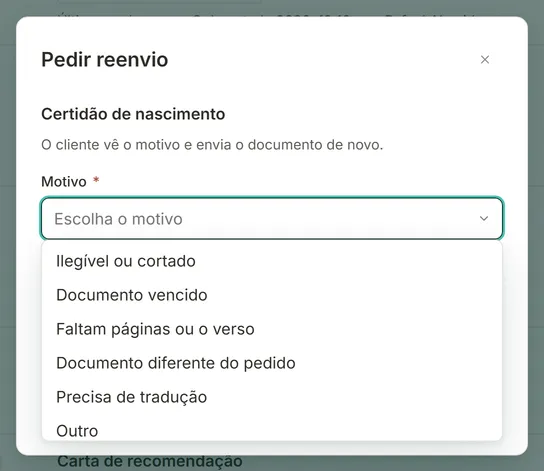Choose 'Documento vencido' as motivo

(272, 295)
